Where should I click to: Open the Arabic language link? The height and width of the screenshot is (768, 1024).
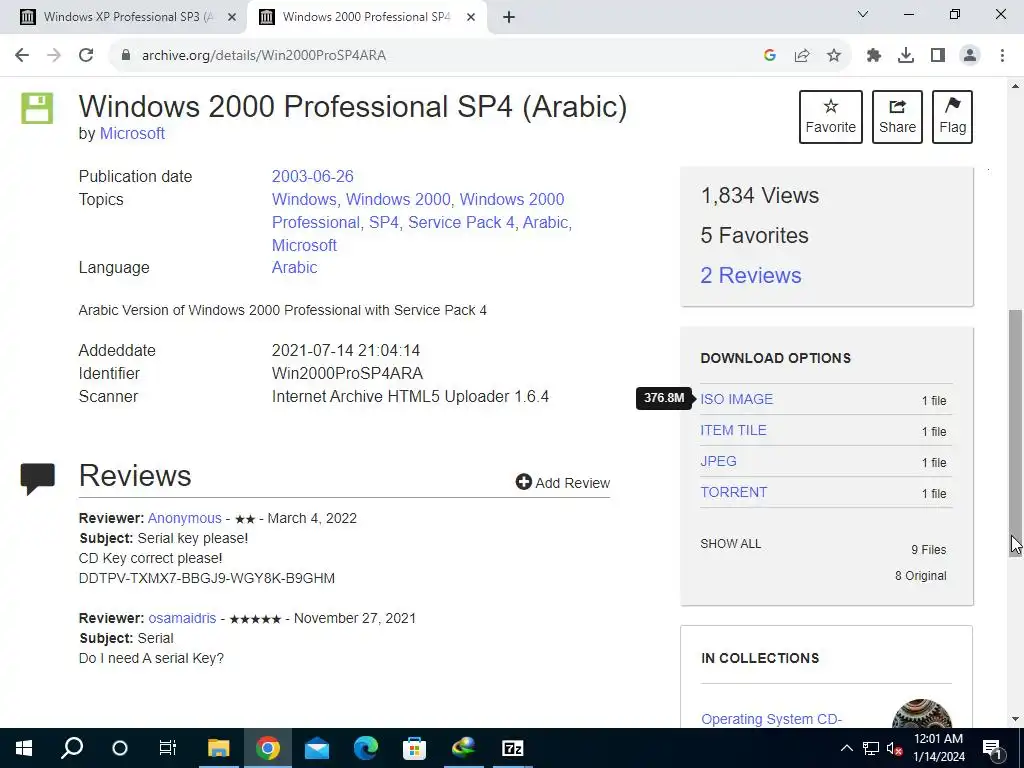tap(295, 268)
